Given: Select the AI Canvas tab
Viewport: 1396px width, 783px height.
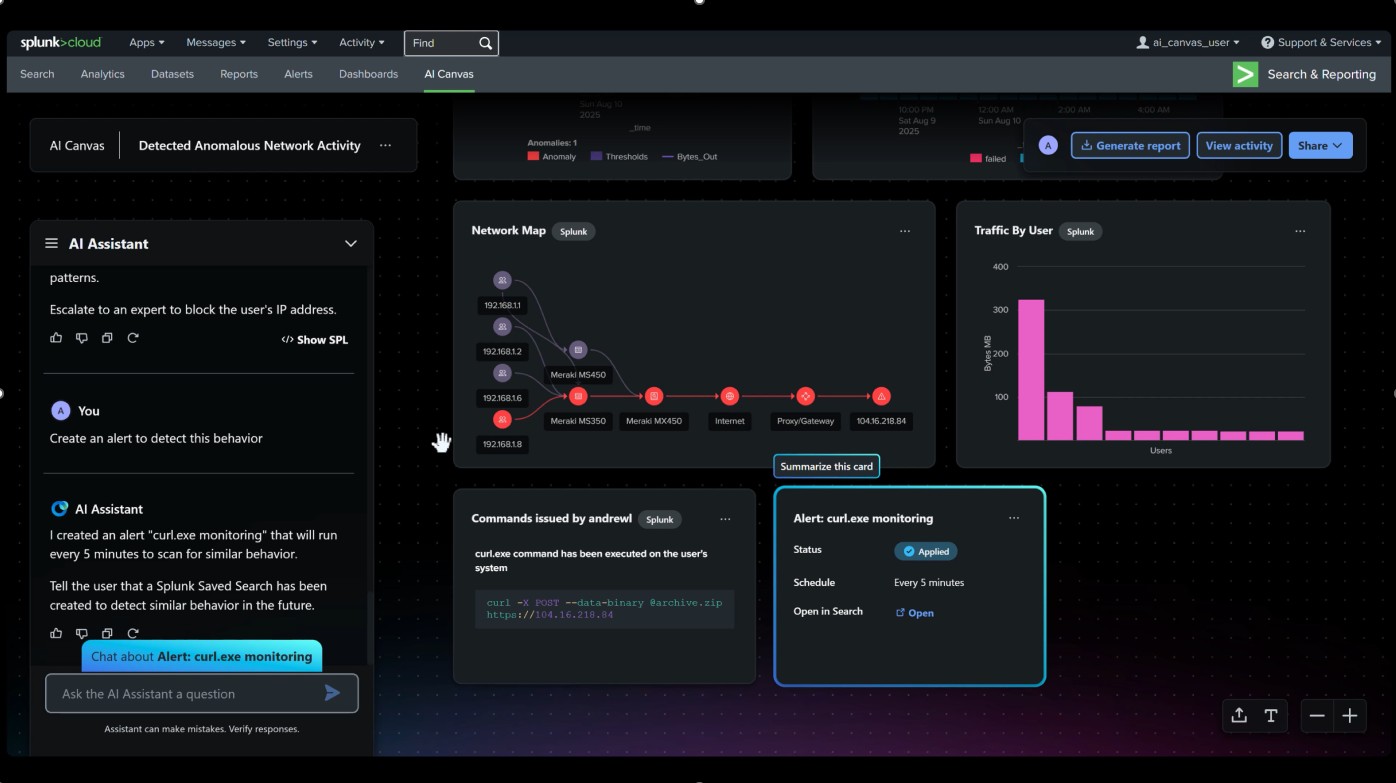Looking at the screenshot, I should click(449, 74).
